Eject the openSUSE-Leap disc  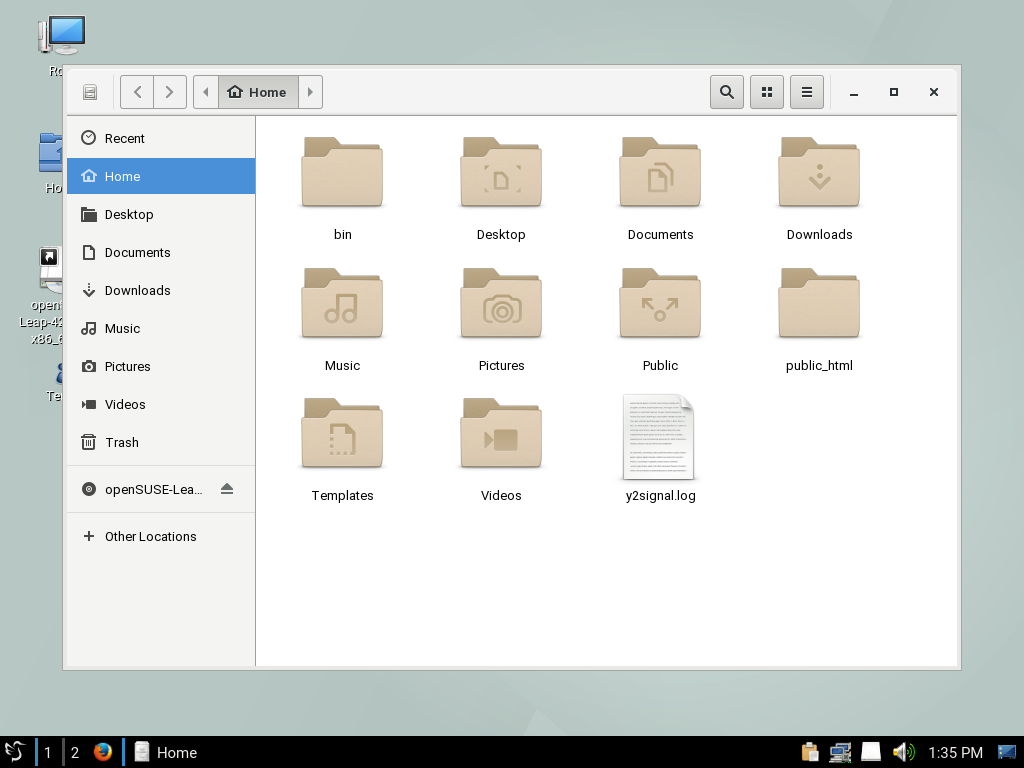(227, 489)
